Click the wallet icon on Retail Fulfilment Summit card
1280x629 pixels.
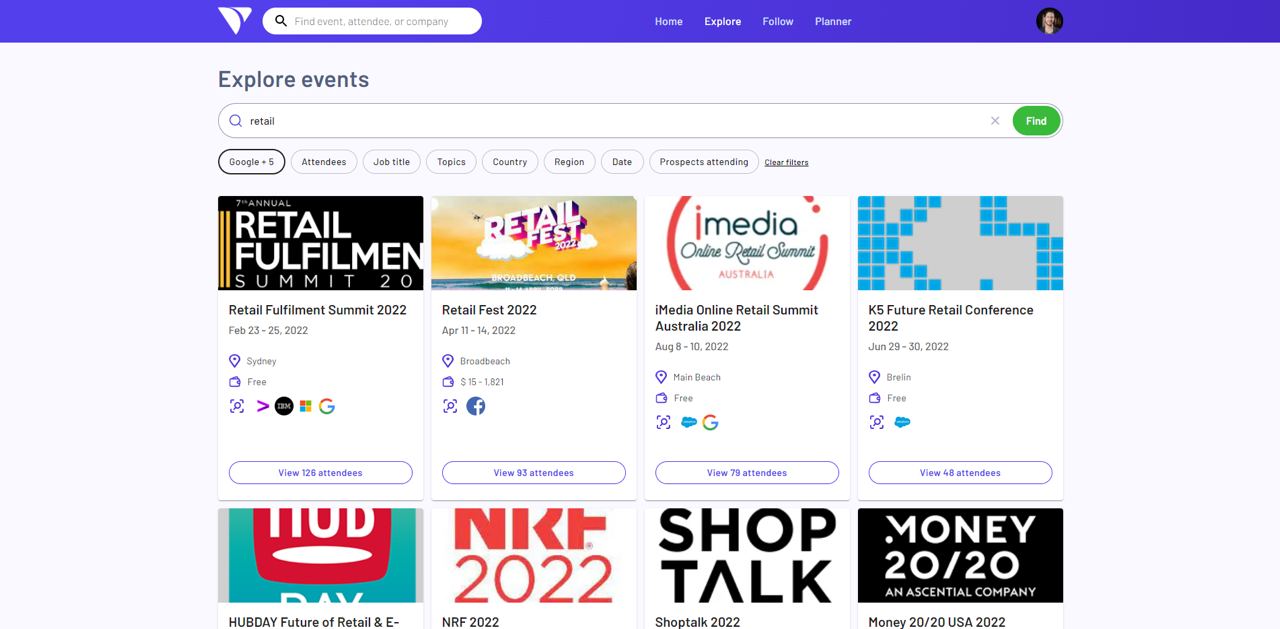pos(235,382)
